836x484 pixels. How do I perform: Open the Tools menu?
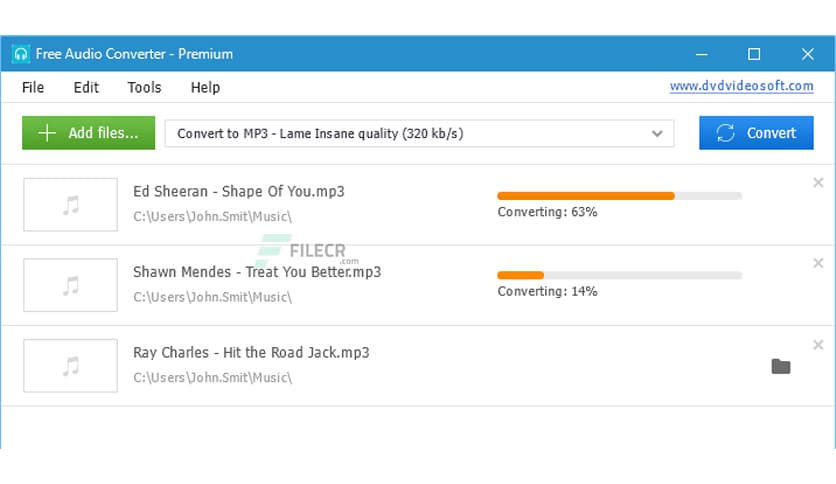coord(144,87)
